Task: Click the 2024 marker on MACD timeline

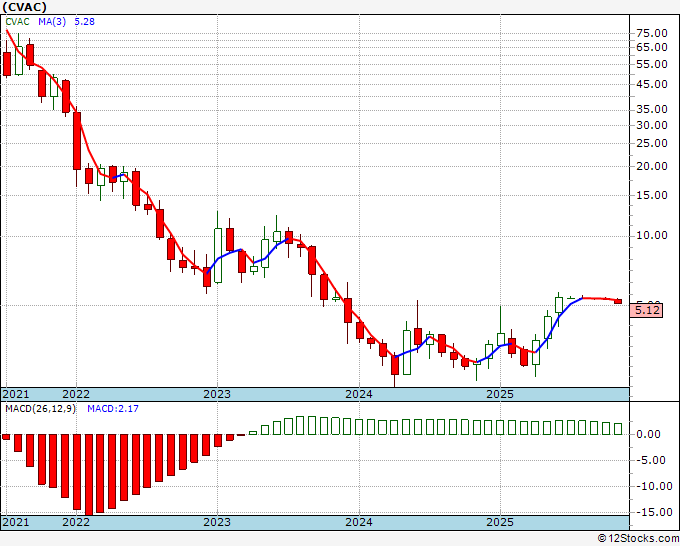Action: (359, 522)
